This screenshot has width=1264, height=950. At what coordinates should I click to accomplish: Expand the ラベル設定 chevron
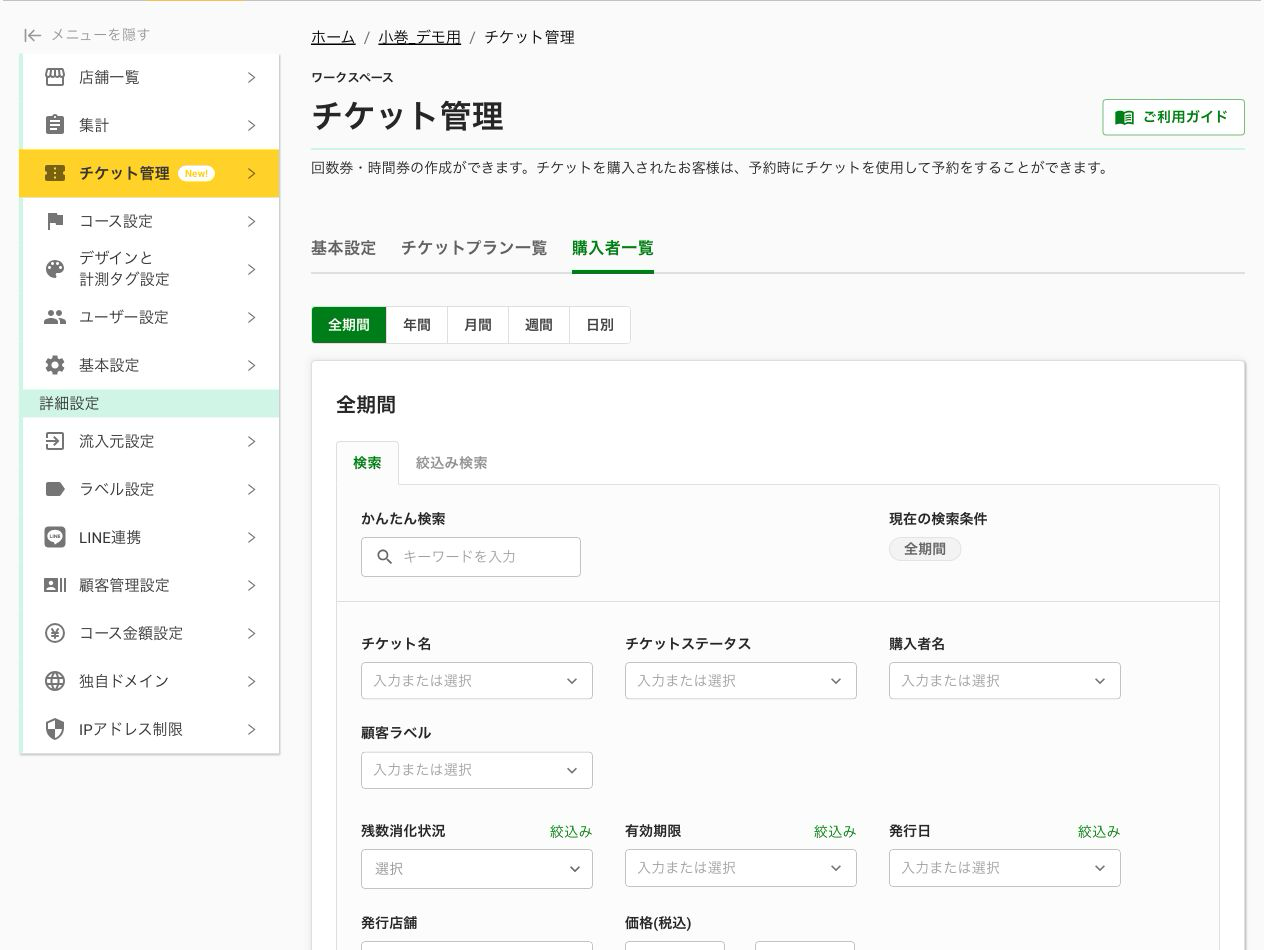click(251, 489)
